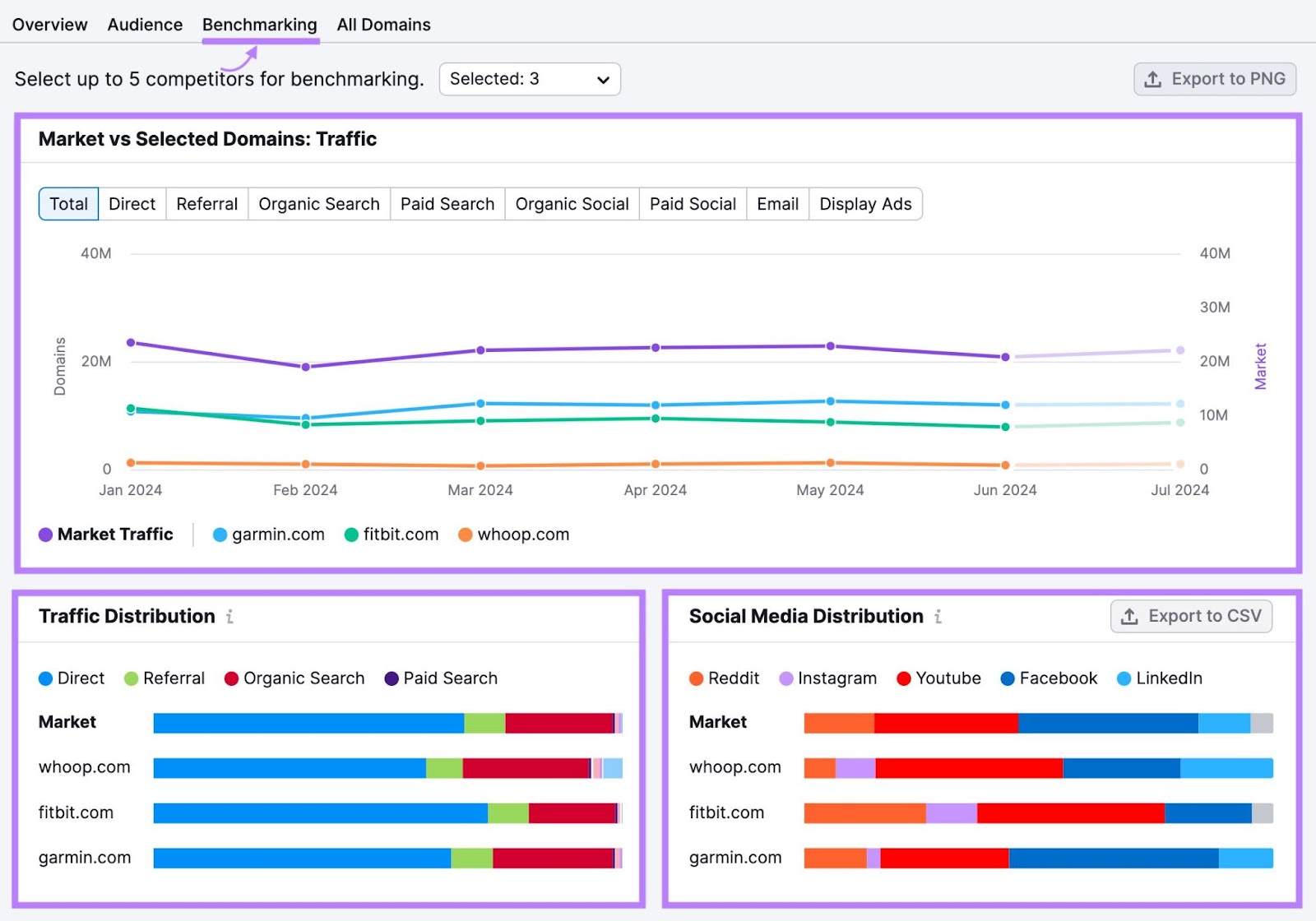Click the garmin.com Referral traffic bar segment
1316x921 pixels.
tap(472, 859)
